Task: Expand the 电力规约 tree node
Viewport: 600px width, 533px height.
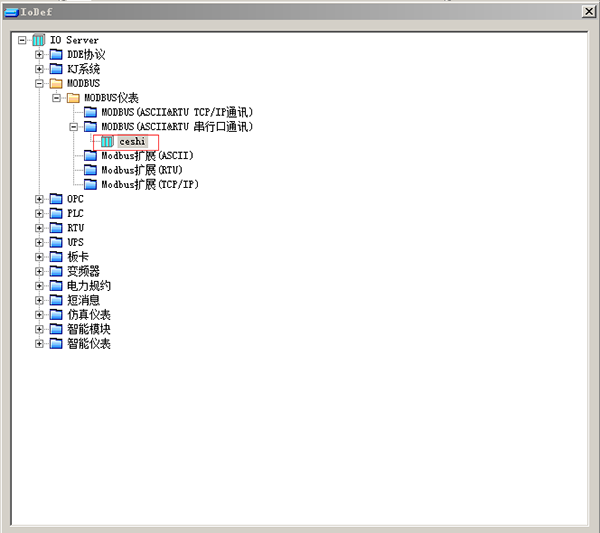Action: tap(39, 286)
